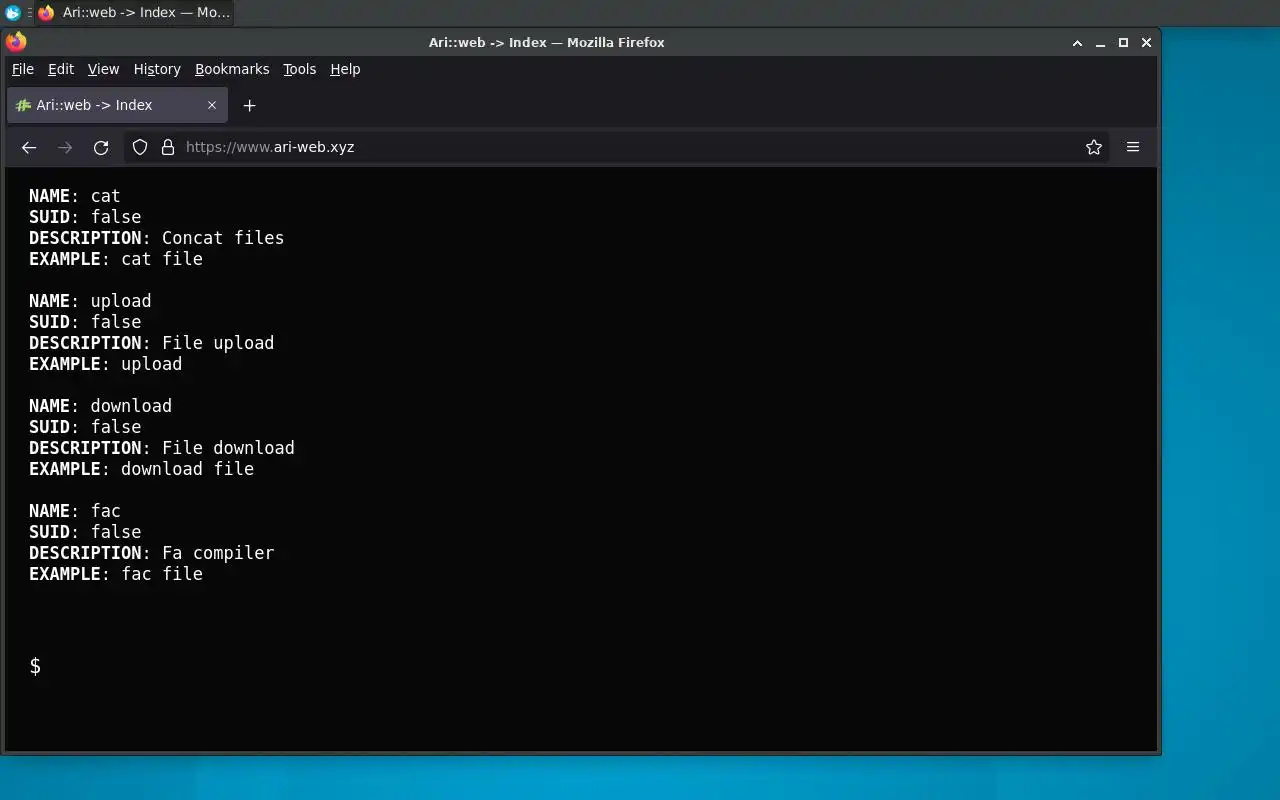Viewport: 1280px width, 800px height.
Task: Click 'EXAMPLE: download file' text
Action: click(x=141, y=469)
